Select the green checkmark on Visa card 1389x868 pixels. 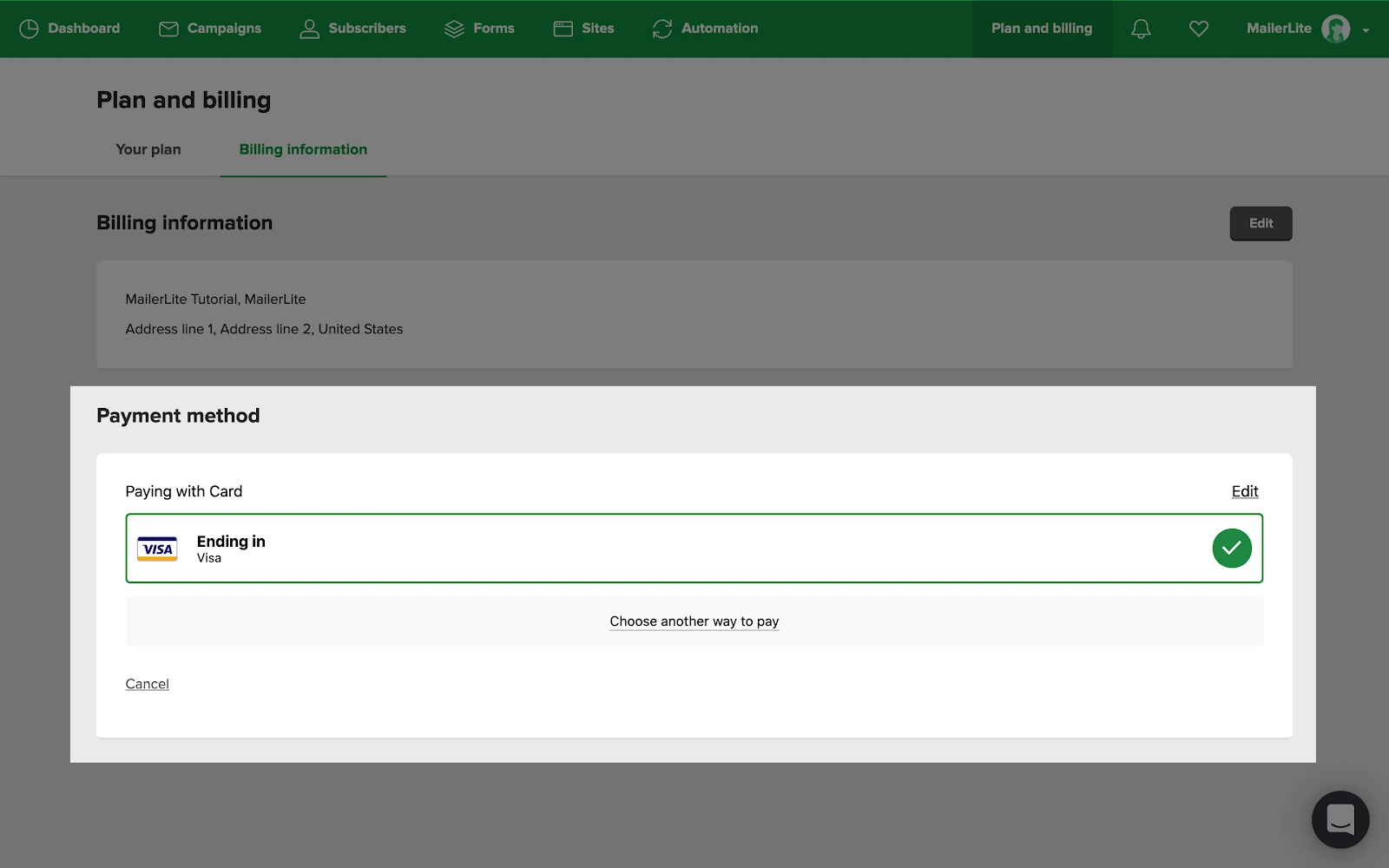point(1231,548)
